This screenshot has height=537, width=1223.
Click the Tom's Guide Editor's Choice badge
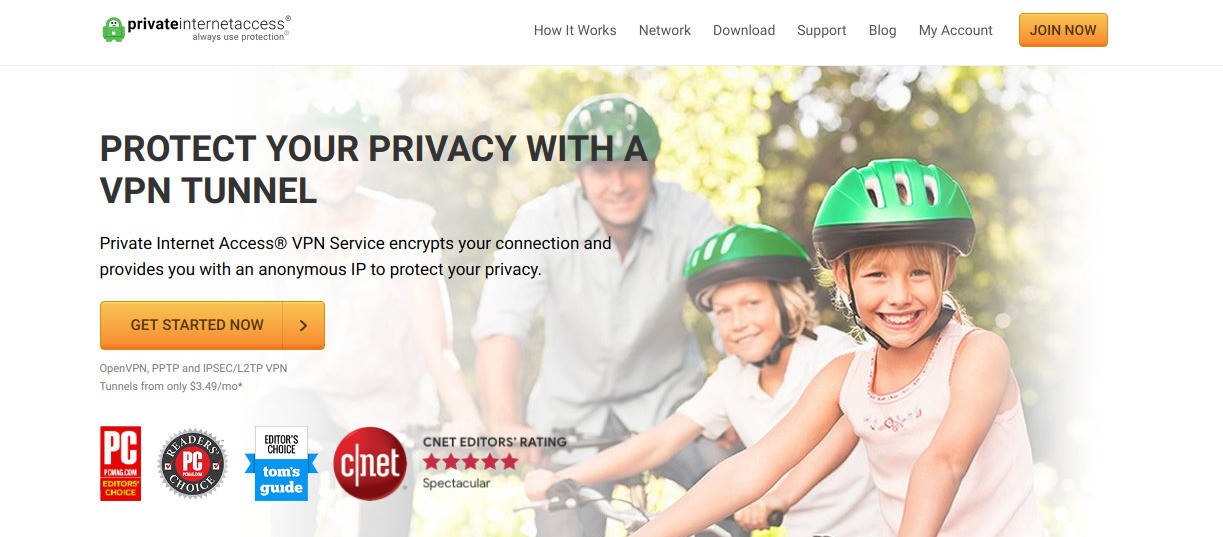tap(281, 464)
